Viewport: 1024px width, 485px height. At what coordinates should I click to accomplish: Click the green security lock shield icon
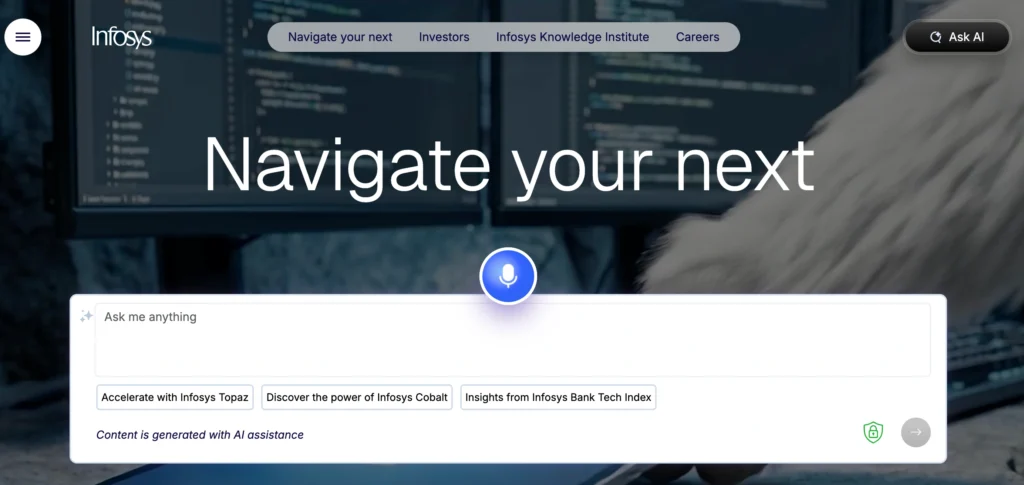pos(873,432)
